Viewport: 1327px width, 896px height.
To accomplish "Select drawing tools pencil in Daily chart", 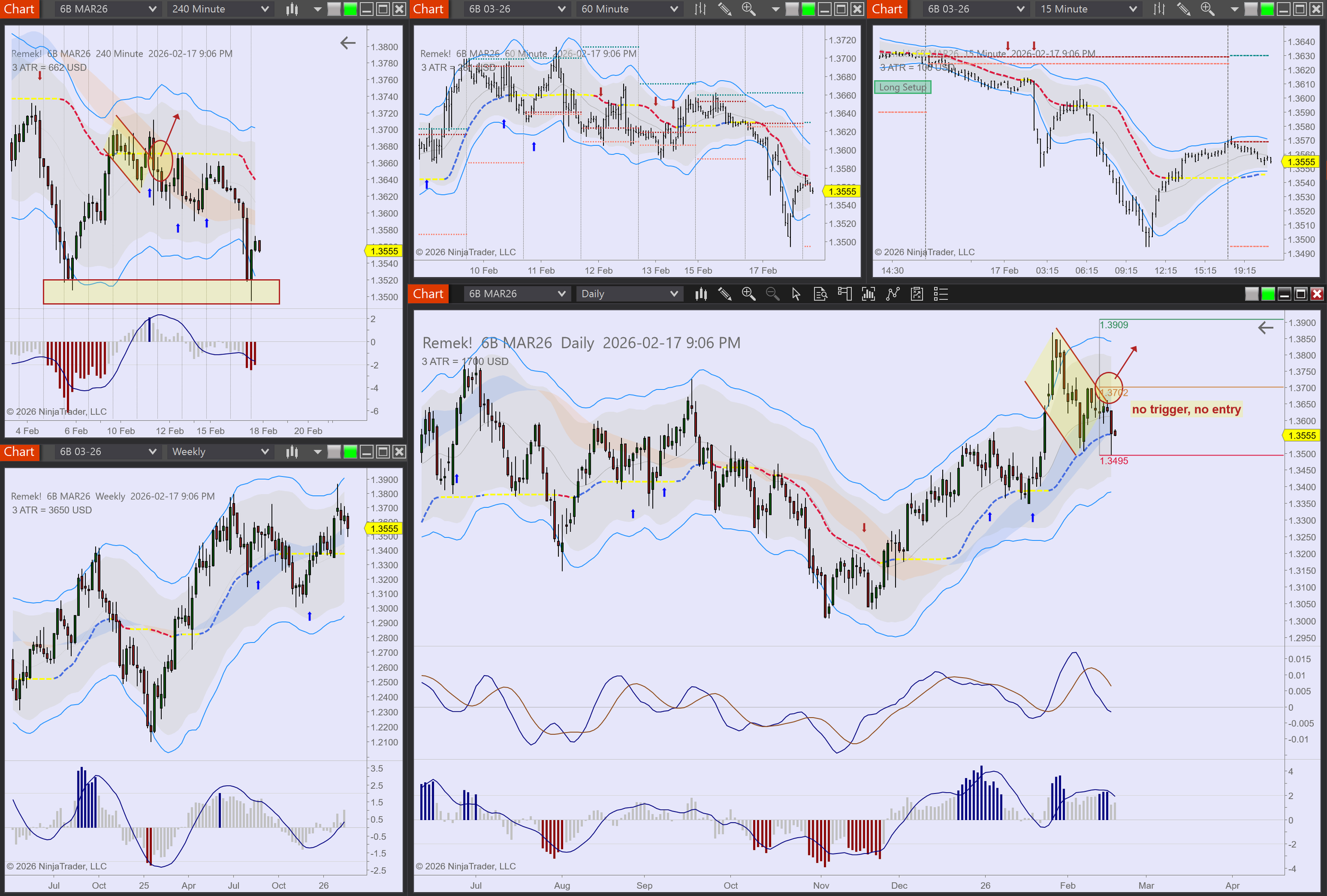I will point(725,294).
